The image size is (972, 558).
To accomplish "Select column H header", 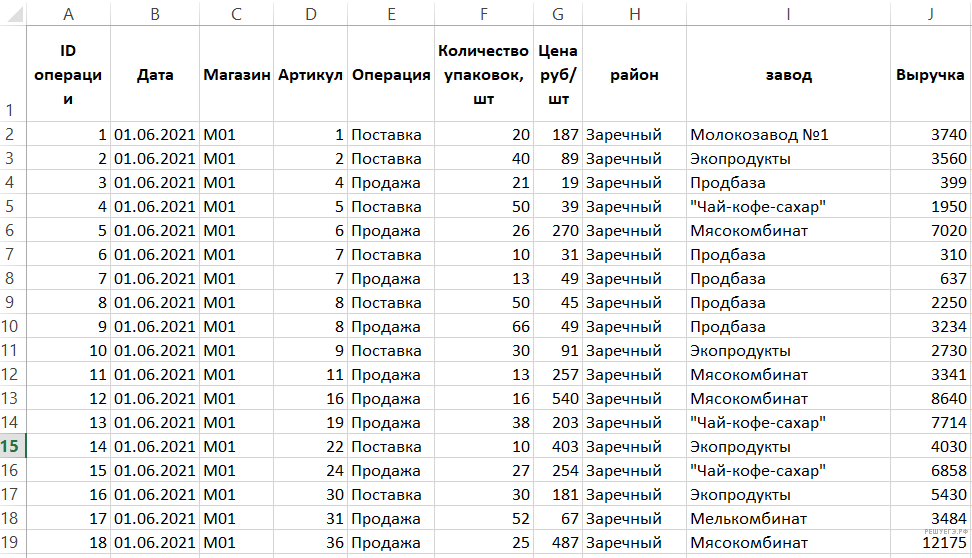I will (635, 14).
